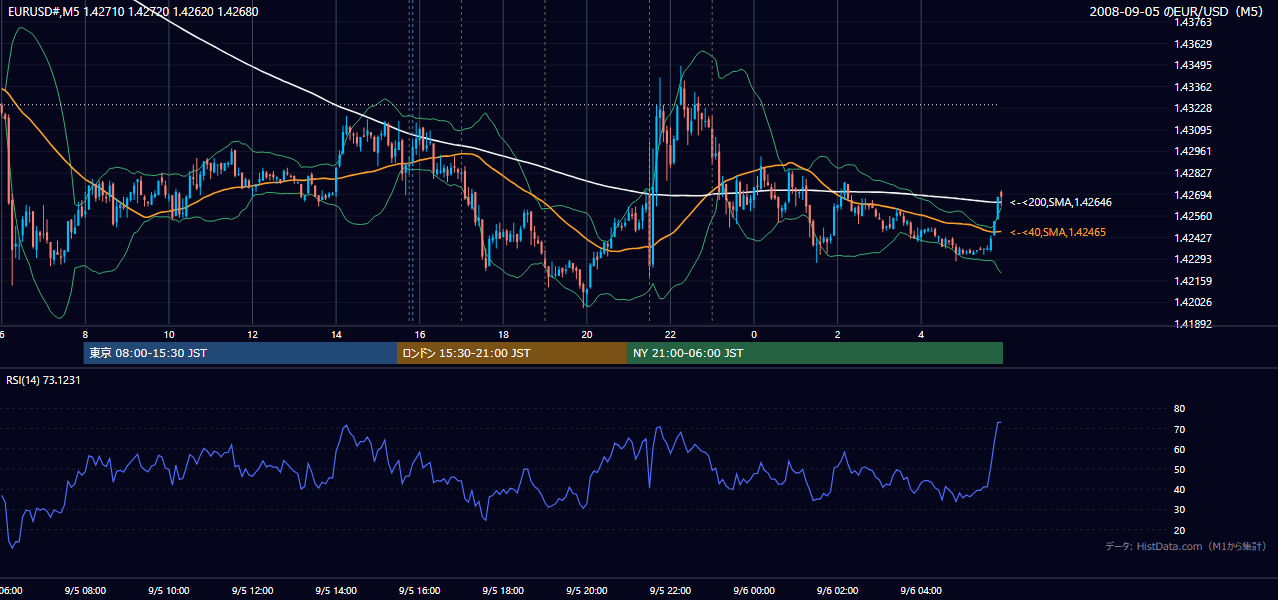Screen dimensions: 1278x600
Task: Click price axis label 1.42560
Action: point(1195,216)
